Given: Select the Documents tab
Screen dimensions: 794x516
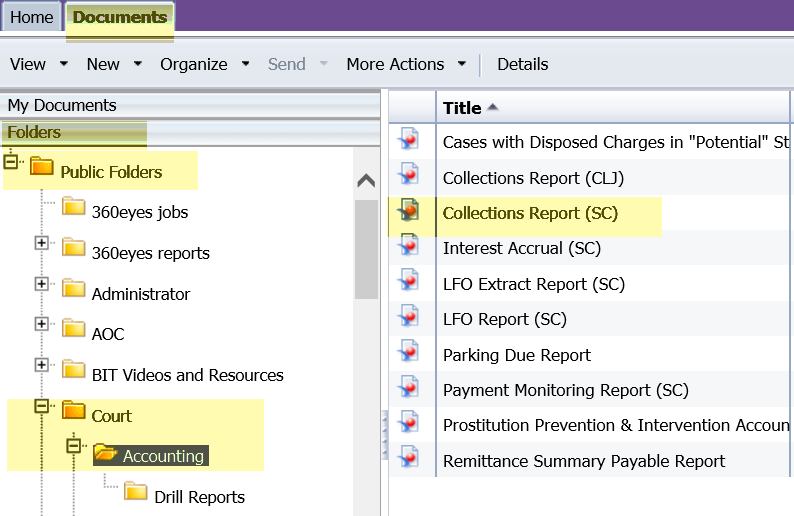Looking at the screenshot, I should pyautogui.click(x=120, y=17).
